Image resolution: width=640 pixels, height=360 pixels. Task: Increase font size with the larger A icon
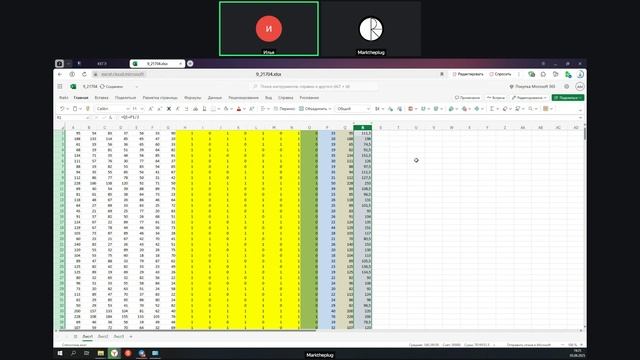point(151,109)
